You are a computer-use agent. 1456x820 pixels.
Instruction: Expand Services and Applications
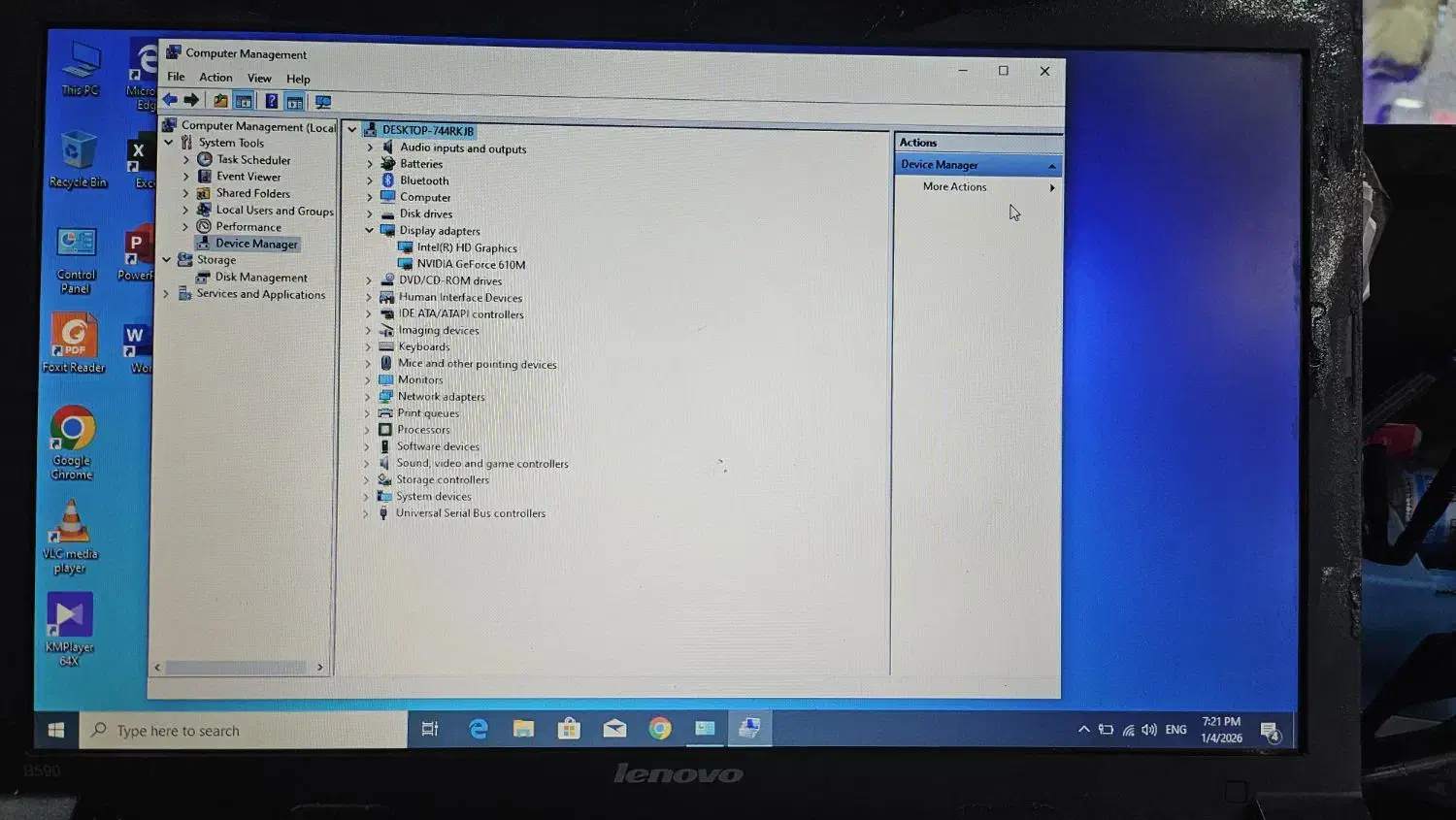pos(166,293)
